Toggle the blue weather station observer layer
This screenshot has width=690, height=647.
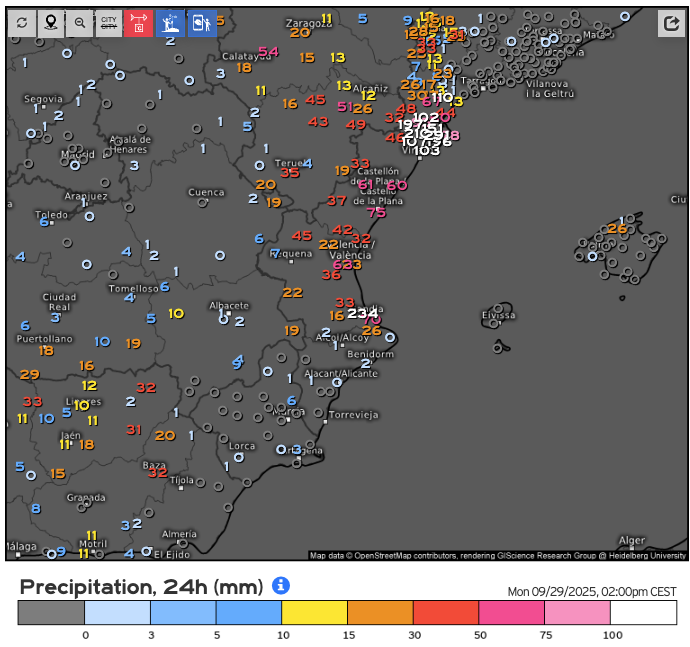(x=170, y=23)
